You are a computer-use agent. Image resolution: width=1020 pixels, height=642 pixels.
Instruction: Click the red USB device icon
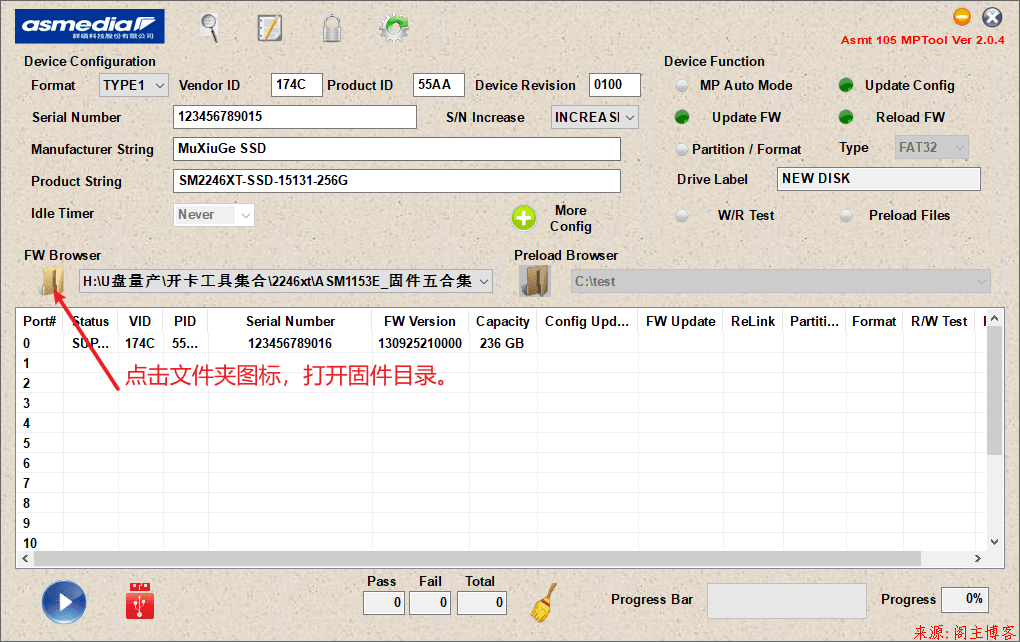(140, 600)
